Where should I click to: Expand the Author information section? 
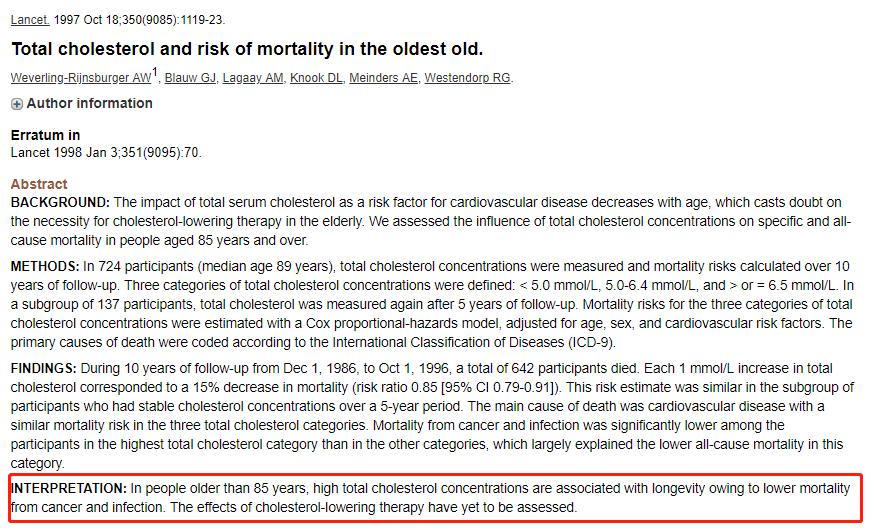tap(89, 104)
